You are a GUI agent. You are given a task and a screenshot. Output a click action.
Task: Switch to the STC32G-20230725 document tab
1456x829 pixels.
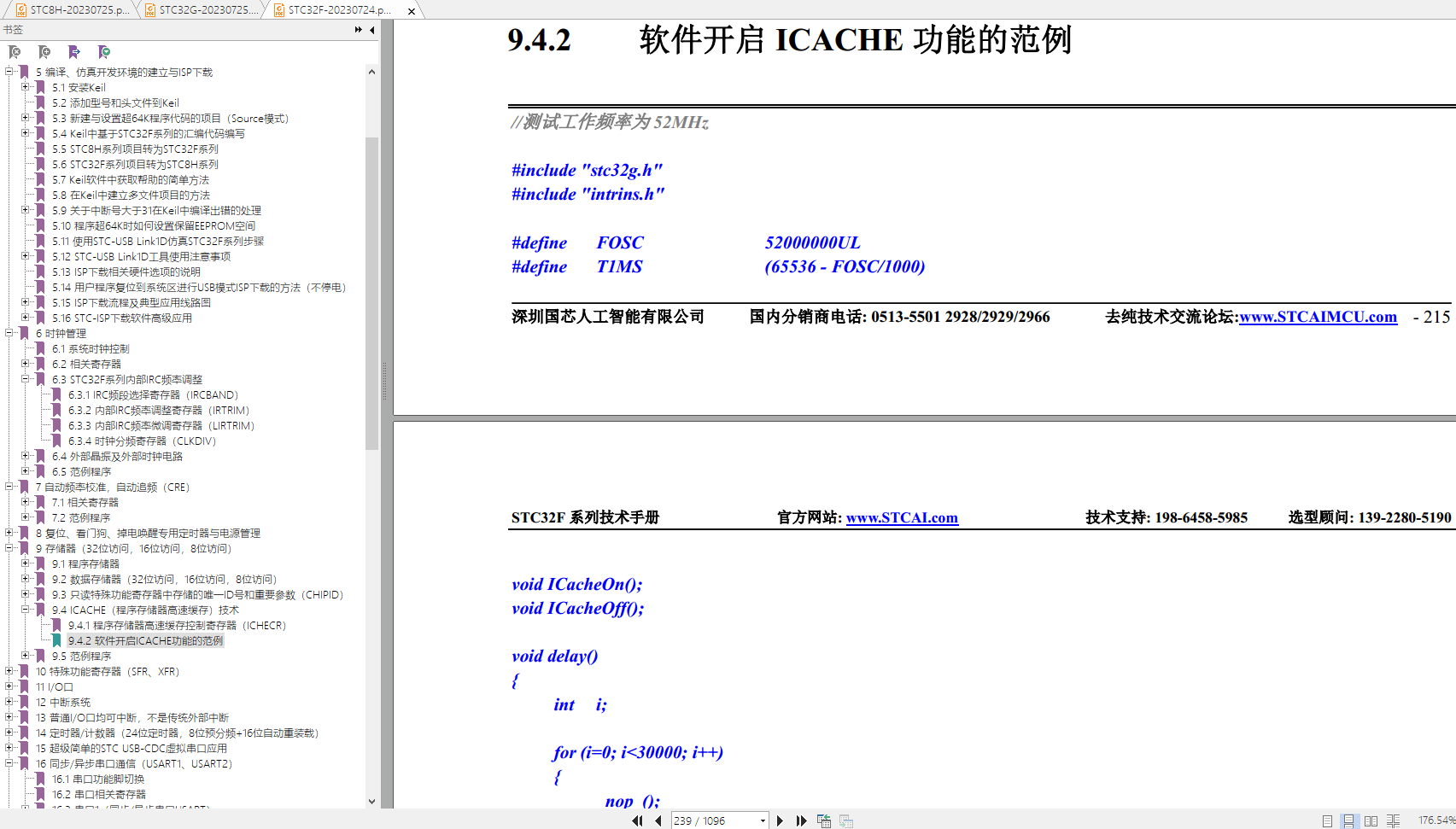point(202,10)
